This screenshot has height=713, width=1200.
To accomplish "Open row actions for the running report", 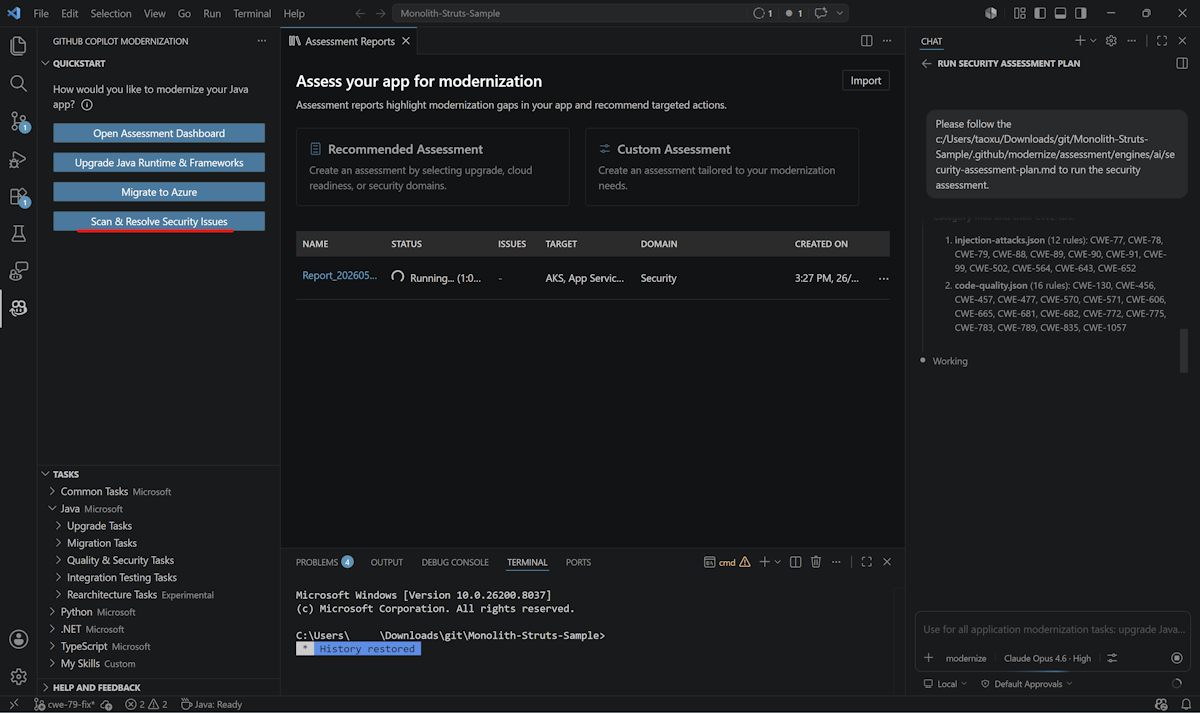I will coord(883,278).
